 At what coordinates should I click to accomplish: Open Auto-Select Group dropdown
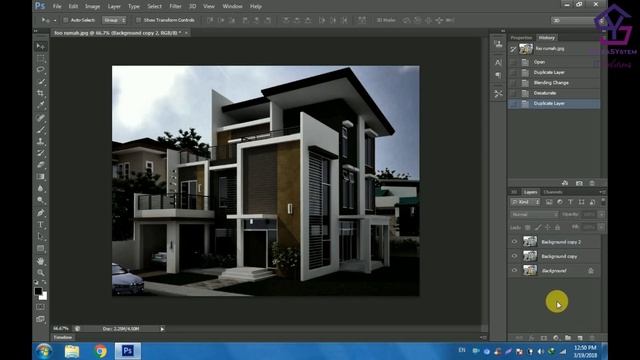point(114,20)
